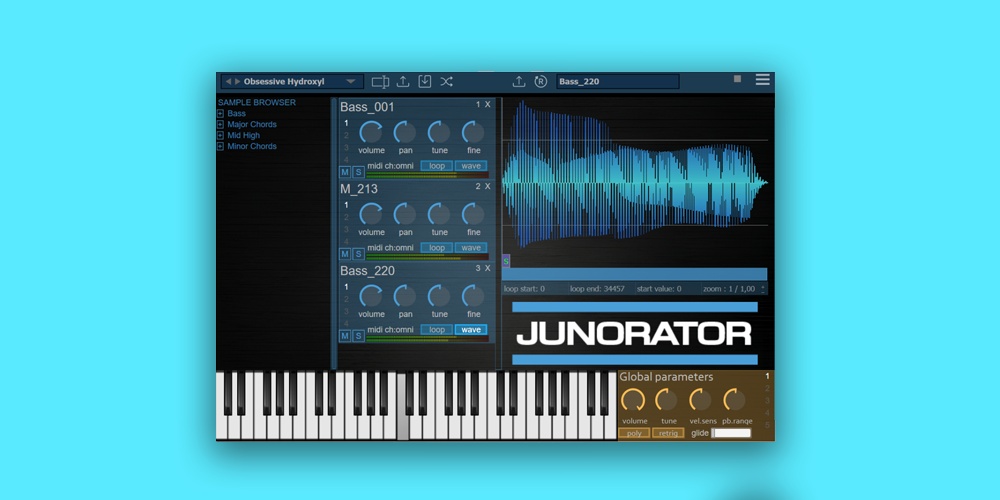Image resolution: width=1000 pixels, height=500 pixels.
Task: Select the Bass category in Sample Browser
Action: [236, 114]
